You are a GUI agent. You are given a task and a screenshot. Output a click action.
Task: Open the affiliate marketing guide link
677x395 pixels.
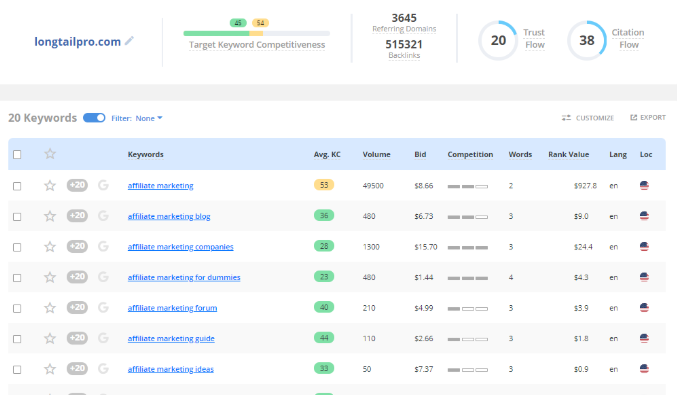[x=171, y=339]
